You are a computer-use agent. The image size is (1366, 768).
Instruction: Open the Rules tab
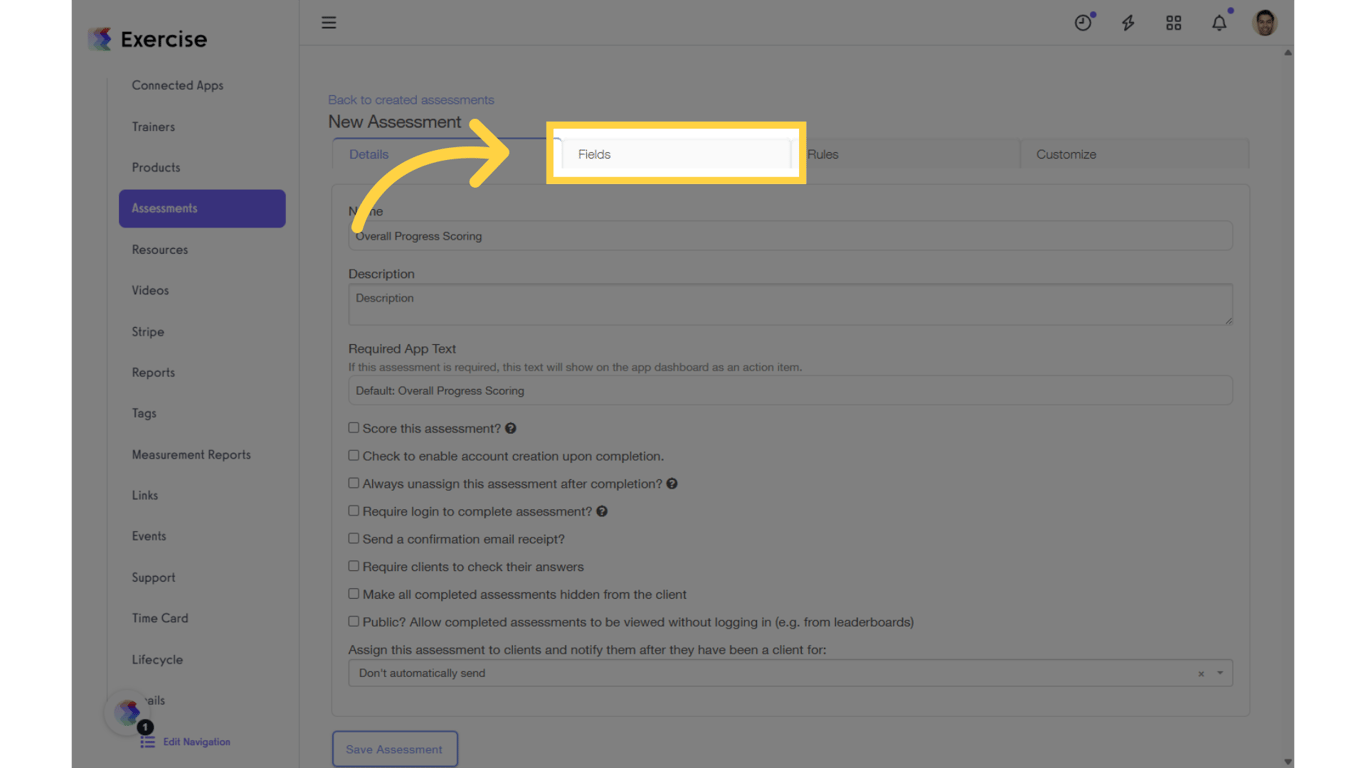pyautogui.click(x=822, y=154)
